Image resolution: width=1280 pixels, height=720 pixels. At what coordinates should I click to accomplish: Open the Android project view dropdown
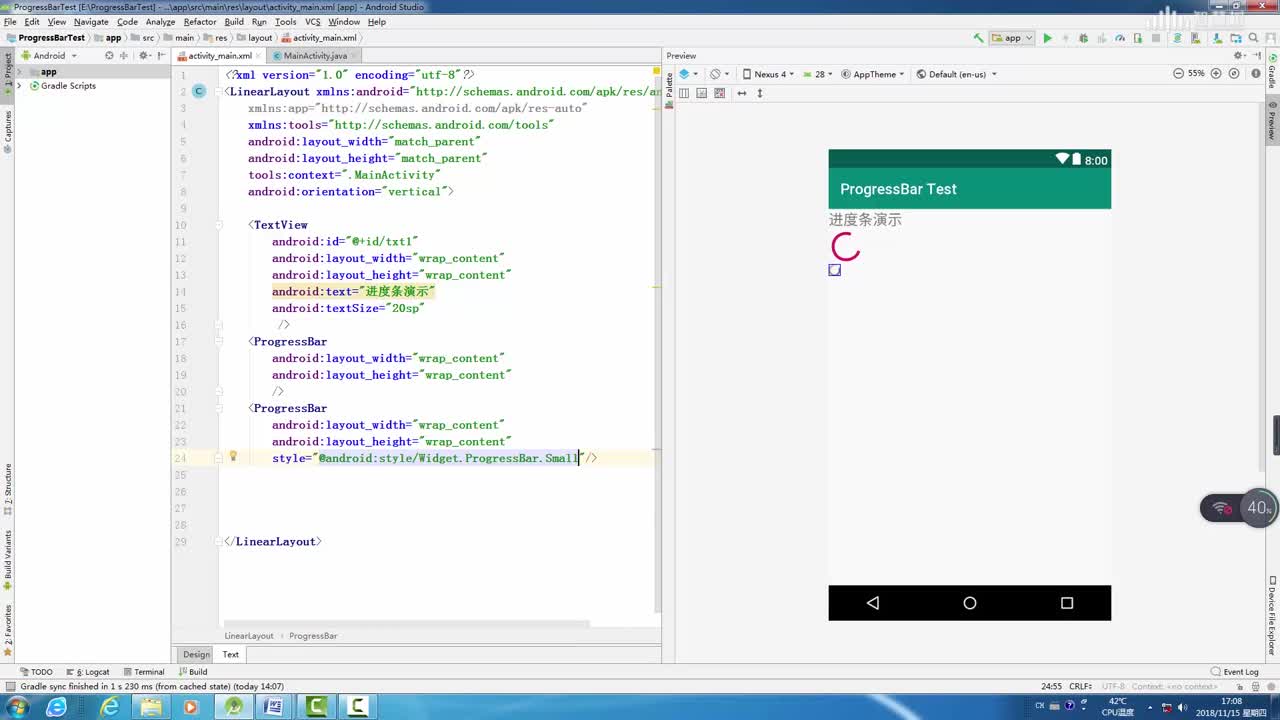tap(49, 56)
